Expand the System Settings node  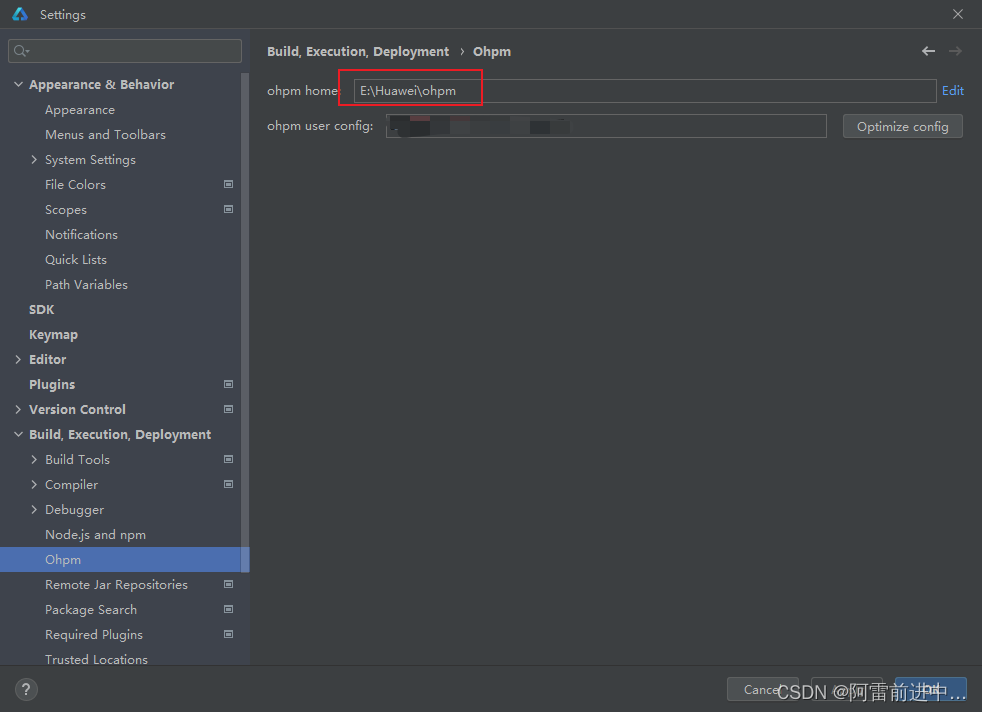[x=34, y=160]
